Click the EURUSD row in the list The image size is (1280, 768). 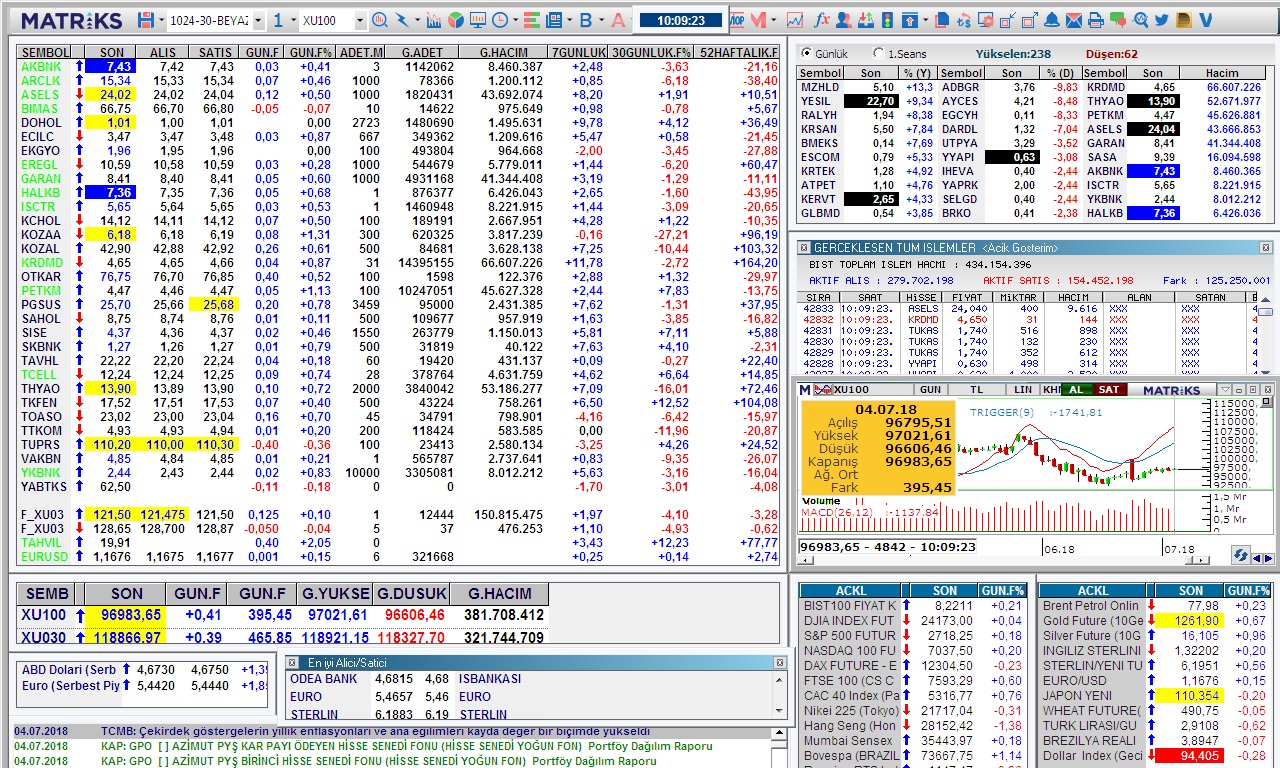click(398, 556)
